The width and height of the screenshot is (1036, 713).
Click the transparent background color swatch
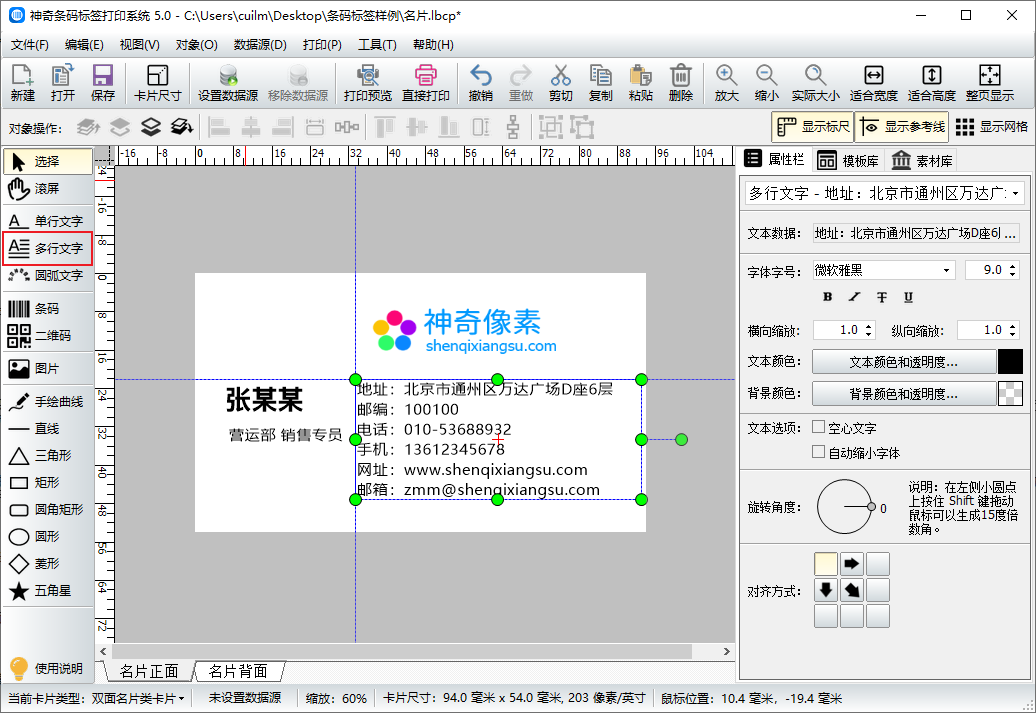coord(1010,394)
